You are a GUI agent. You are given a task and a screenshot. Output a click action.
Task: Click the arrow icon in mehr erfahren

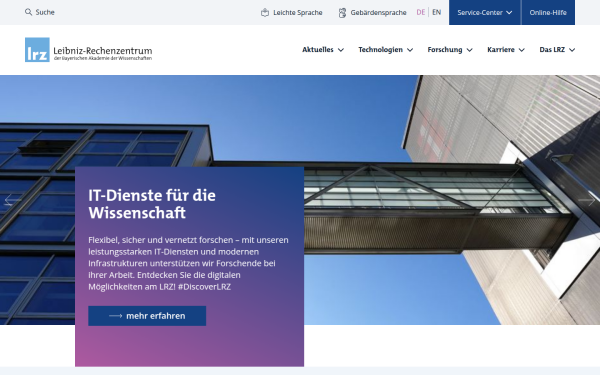116,316
